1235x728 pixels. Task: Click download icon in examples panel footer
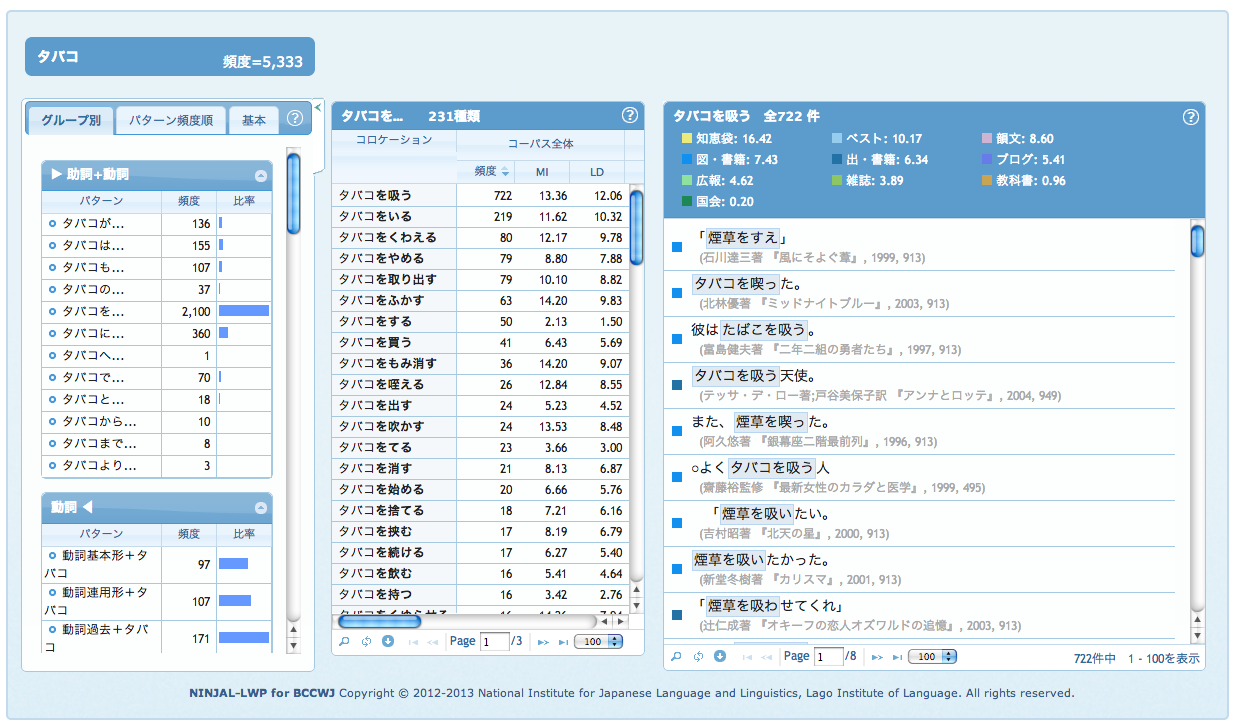[x=719, y=656]
